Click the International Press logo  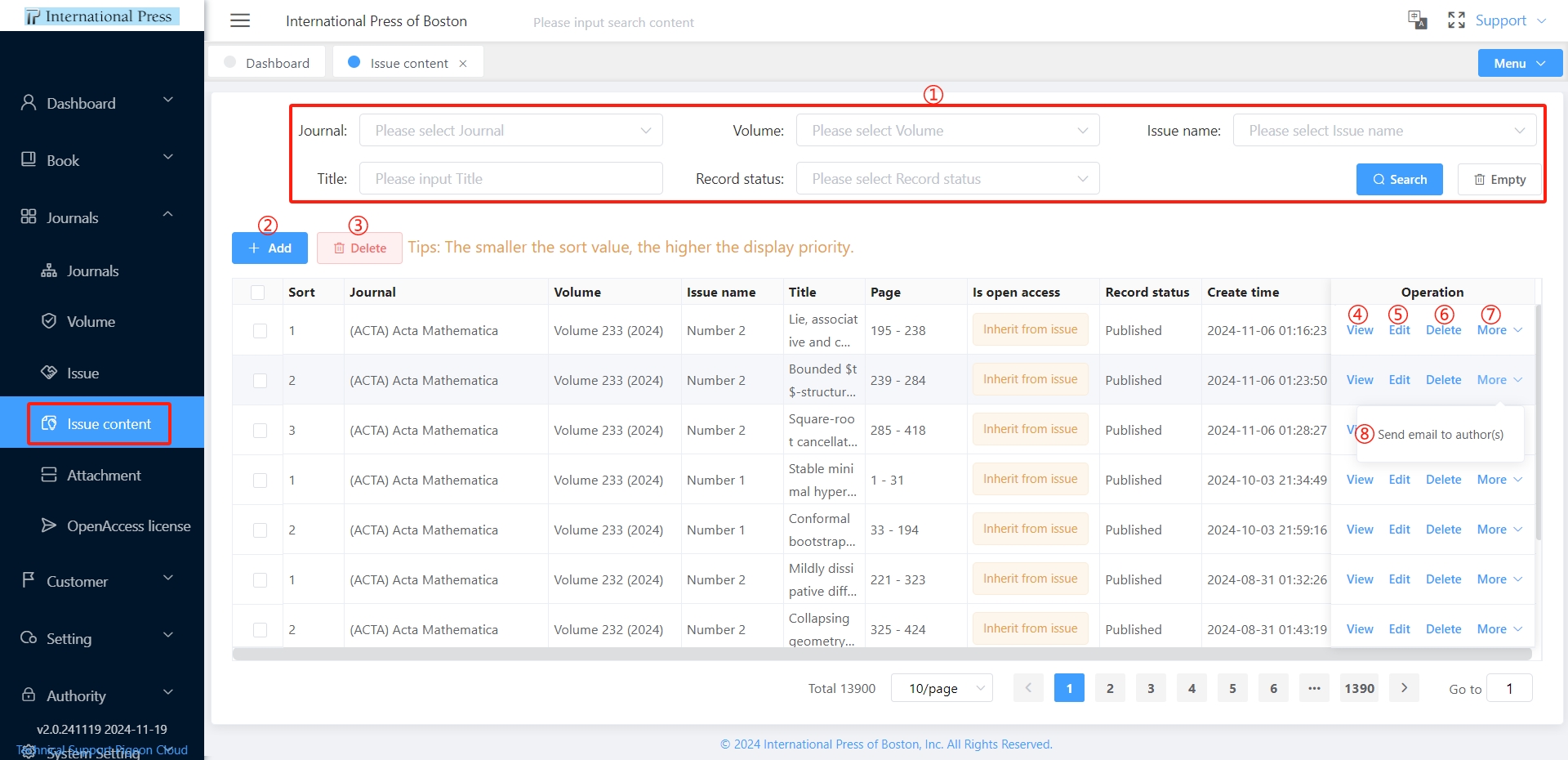(101, 16)
